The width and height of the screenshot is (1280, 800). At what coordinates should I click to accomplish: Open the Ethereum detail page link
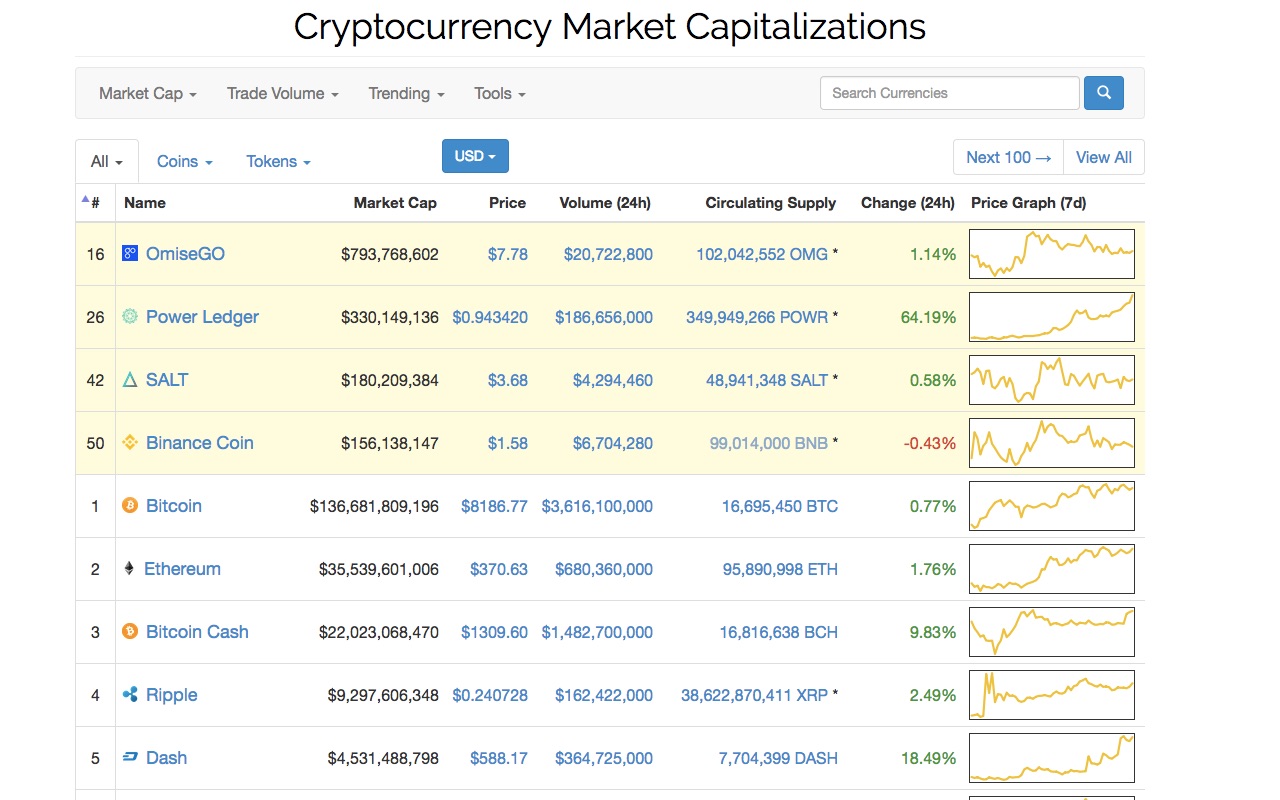click(183, 568)
